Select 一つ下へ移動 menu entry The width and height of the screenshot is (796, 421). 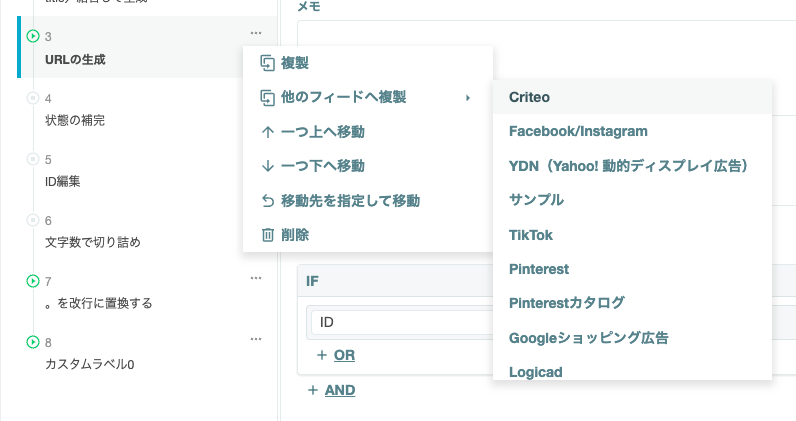tap(368, 166)
